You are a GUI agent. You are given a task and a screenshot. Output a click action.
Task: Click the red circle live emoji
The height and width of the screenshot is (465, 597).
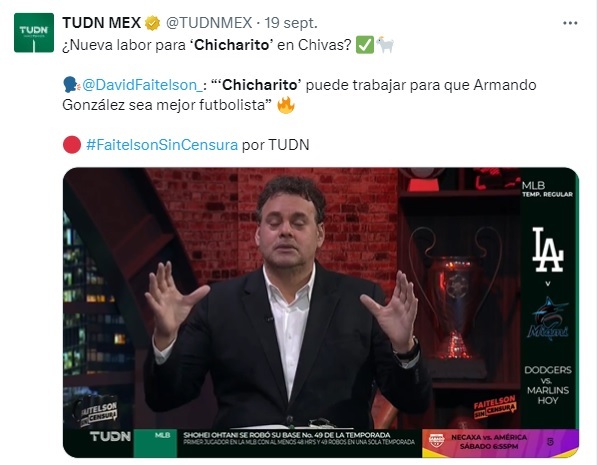pos(72,145)
